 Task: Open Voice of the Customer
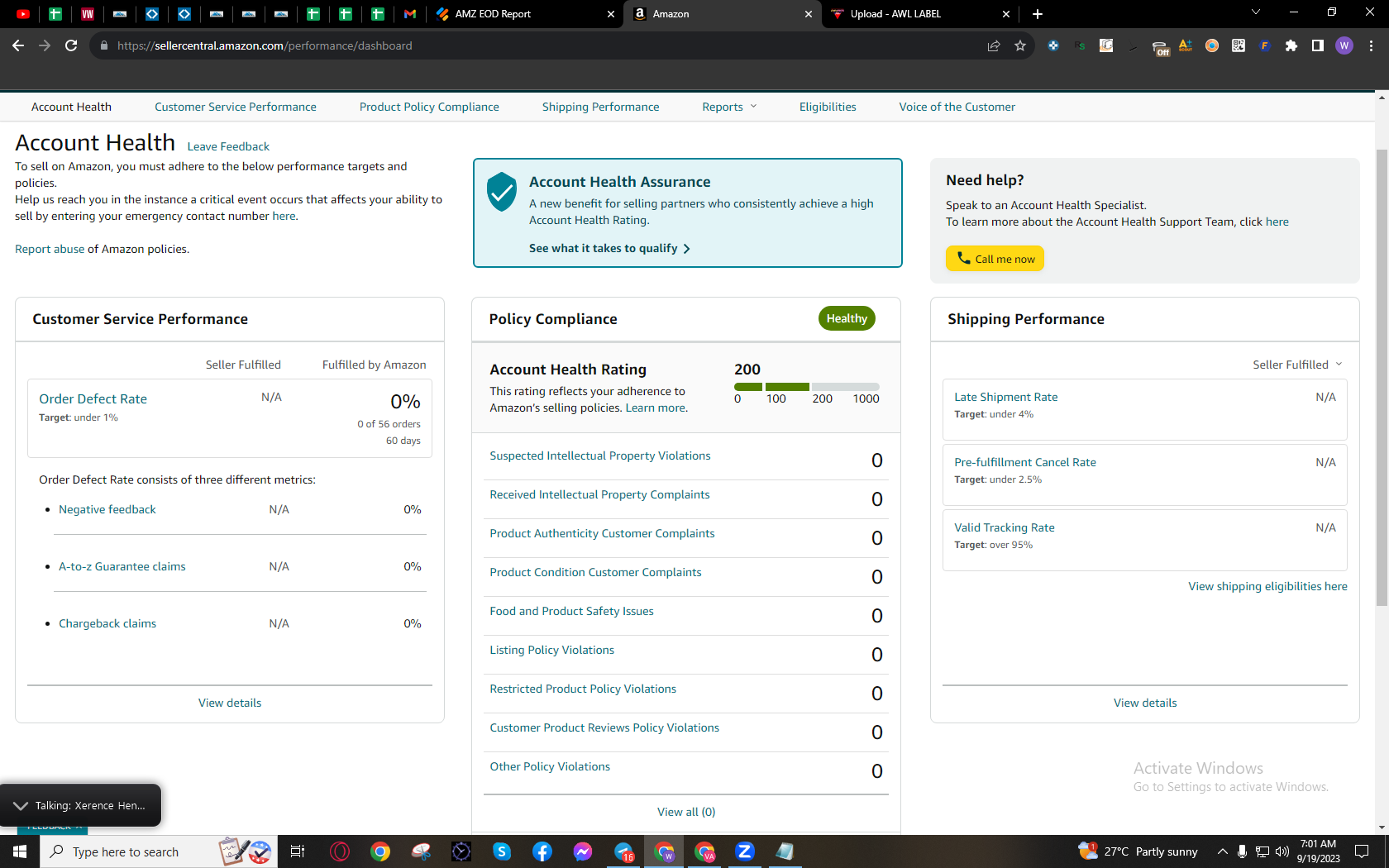tap(957, 107)
